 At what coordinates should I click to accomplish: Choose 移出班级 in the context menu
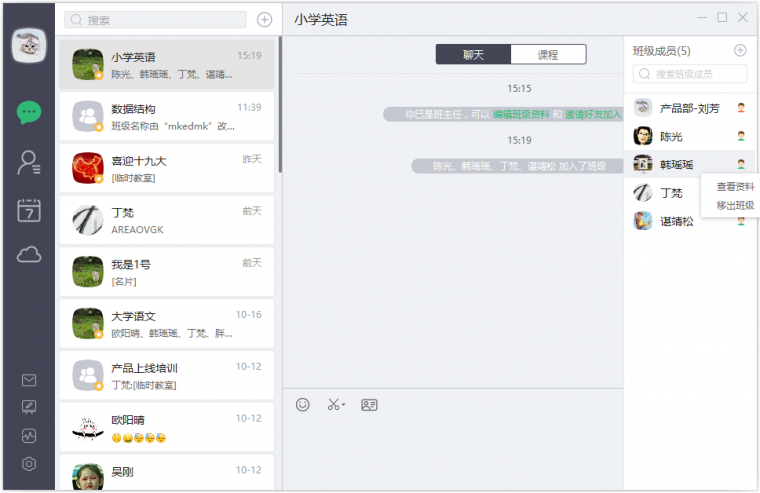[735, 205]
